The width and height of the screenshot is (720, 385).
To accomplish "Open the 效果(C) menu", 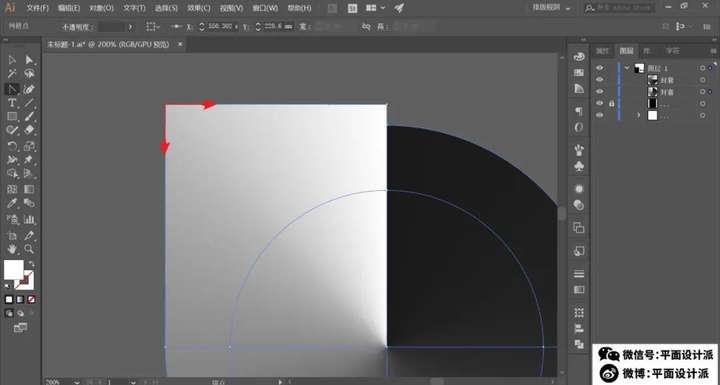I will [x=198, y=8].
